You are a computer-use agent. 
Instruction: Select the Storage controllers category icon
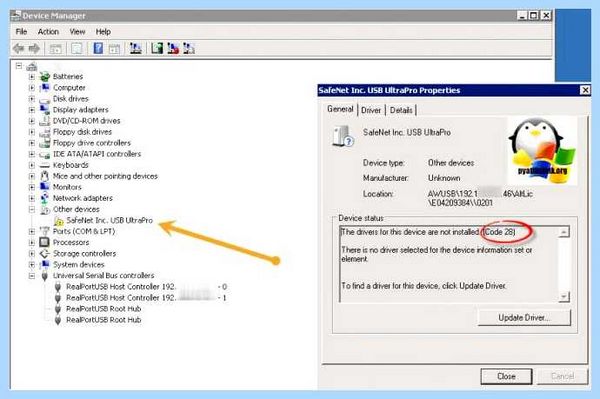pyautogui.click(x=44, y=254)
